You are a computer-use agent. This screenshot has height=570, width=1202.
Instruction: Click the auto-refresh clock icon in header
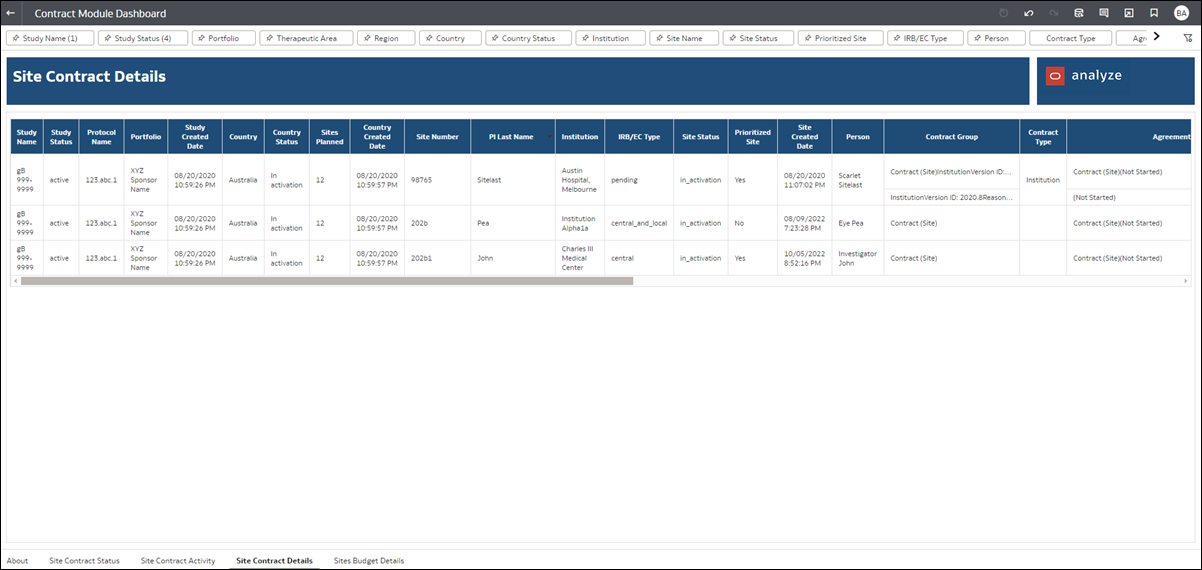(x=1004, y=14)
